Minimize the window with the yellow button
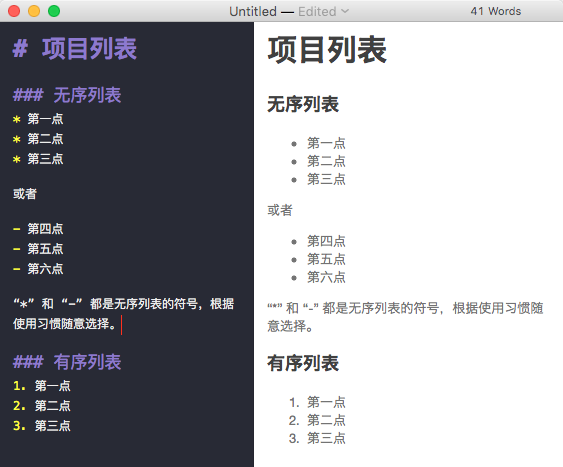563x467 pixels. (34, 11)
